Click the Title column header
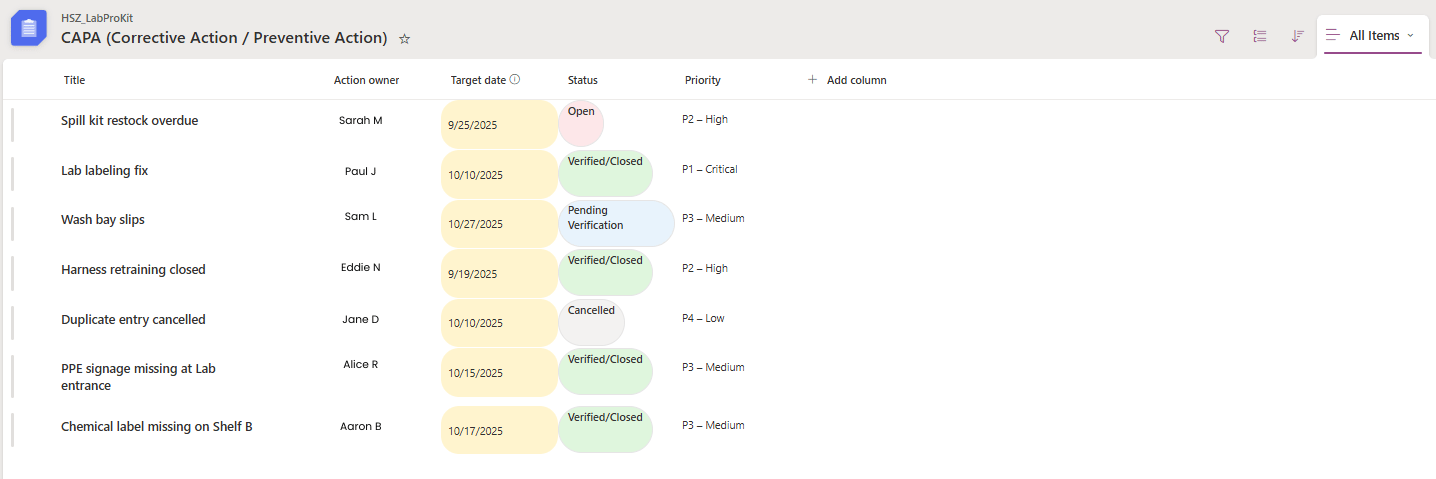Image resolution: width=1436 pixels, height=479 pixels. click(75, 80)
